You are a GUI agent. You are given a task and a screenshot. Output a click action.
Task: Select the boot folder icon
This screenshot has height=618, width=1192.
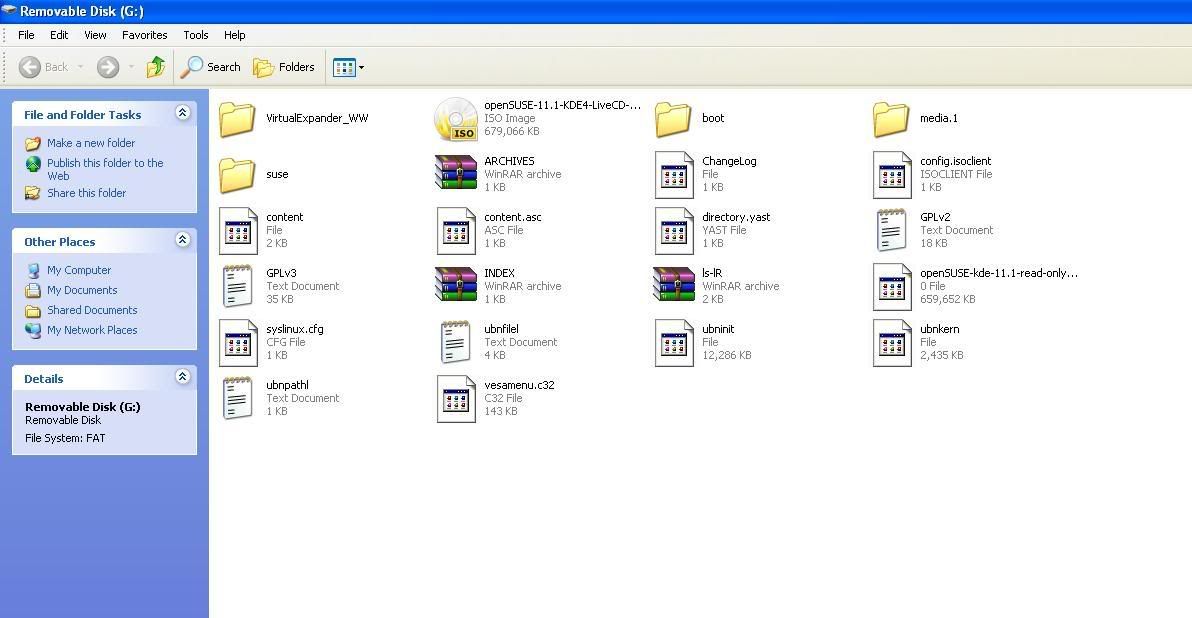673,119
